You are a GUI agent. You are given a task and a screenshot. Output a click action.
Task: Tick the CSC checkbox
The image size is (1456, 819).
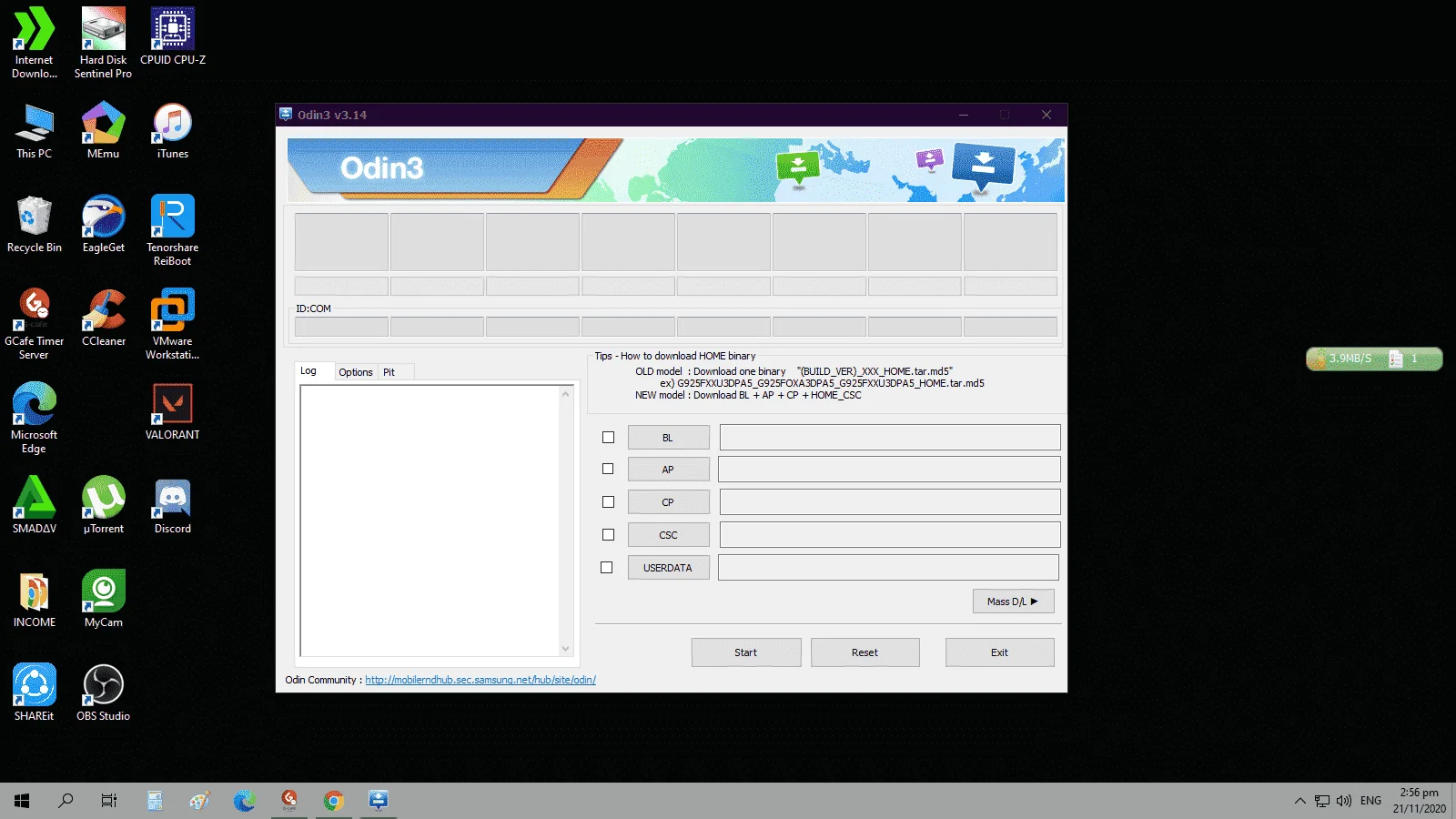pyautogui.click(x=609, y=535)
